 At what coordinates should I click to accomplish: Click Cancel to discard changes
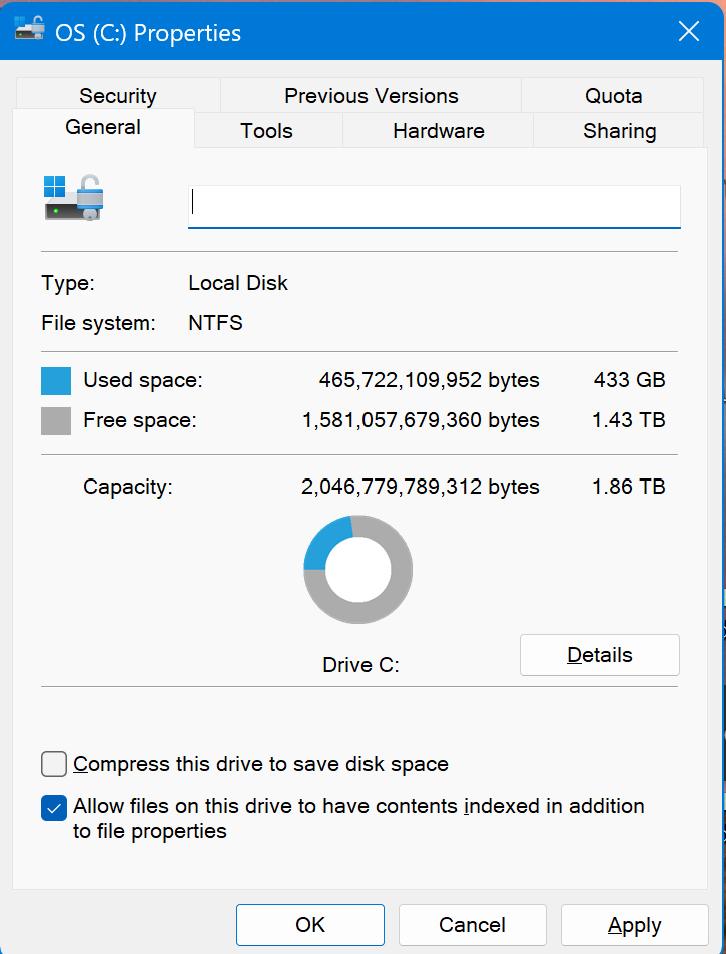pos(472,925)
